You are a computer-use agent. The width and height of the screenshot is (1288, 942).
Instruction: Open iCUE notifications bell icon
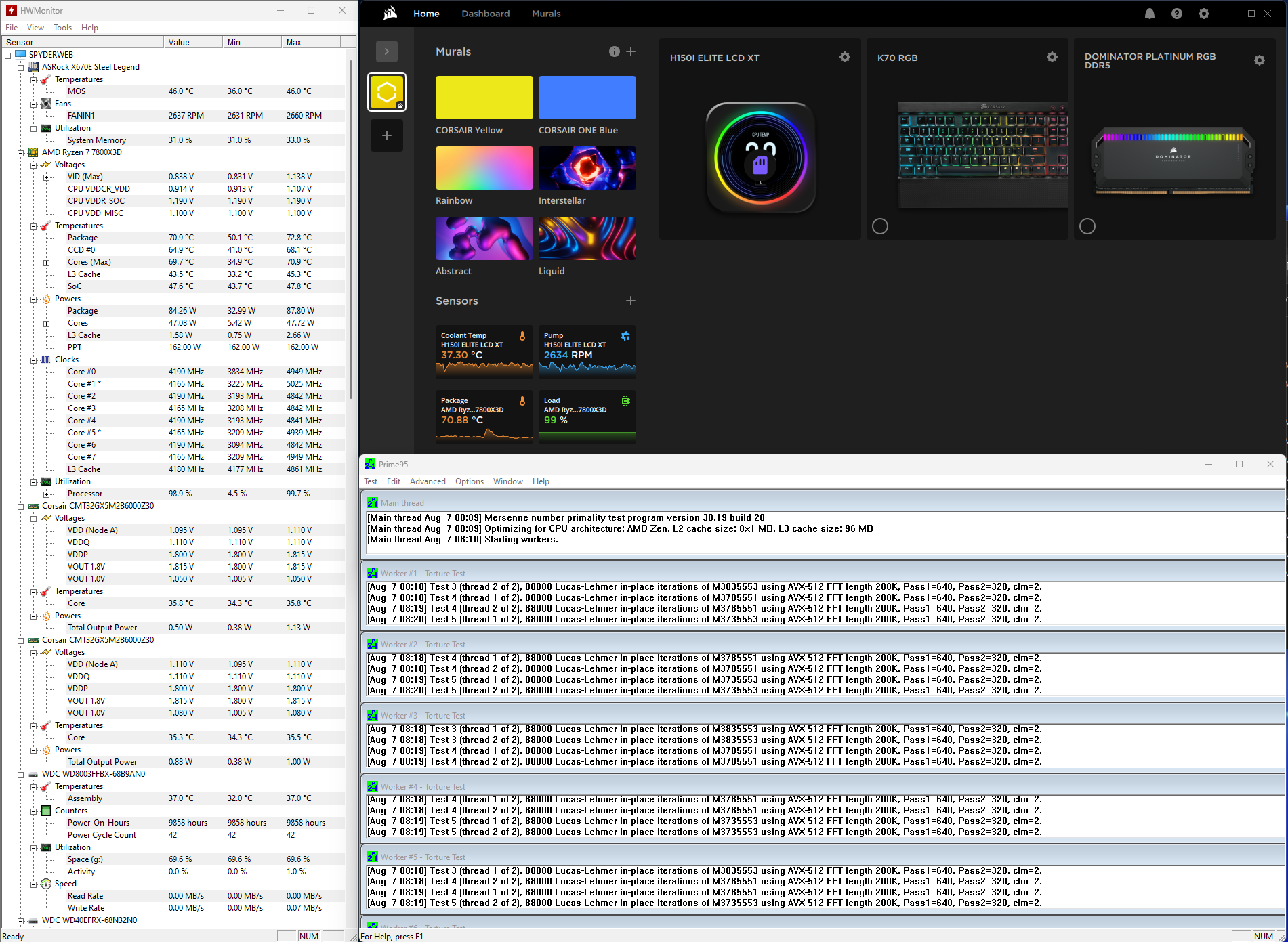[x=1150, y=14]
